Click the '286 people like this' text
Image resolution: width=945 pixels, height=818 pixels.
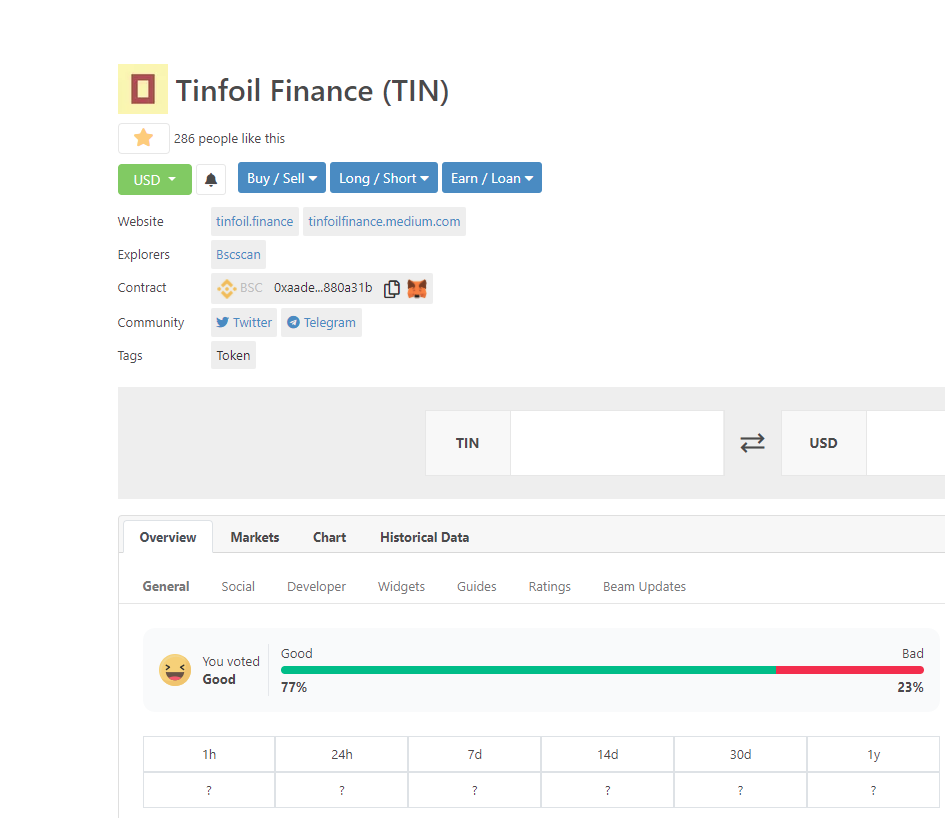pyautogui.click(x=230, y=139)
